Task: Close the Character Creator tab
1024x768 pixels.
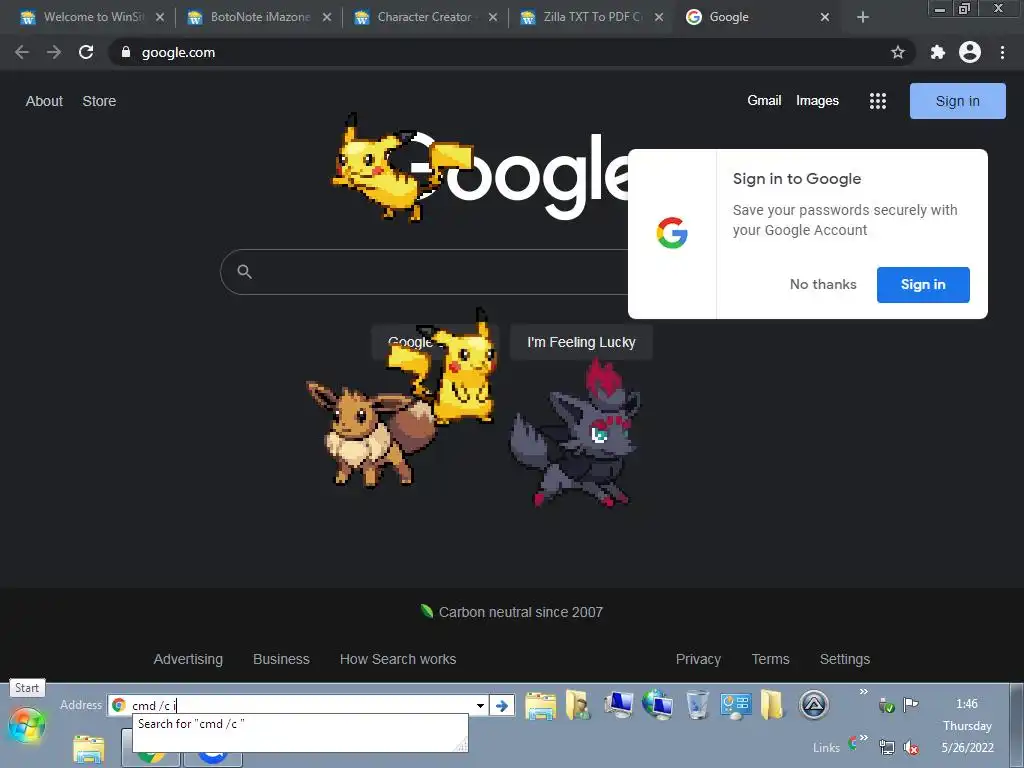Action: pos(493,18)
